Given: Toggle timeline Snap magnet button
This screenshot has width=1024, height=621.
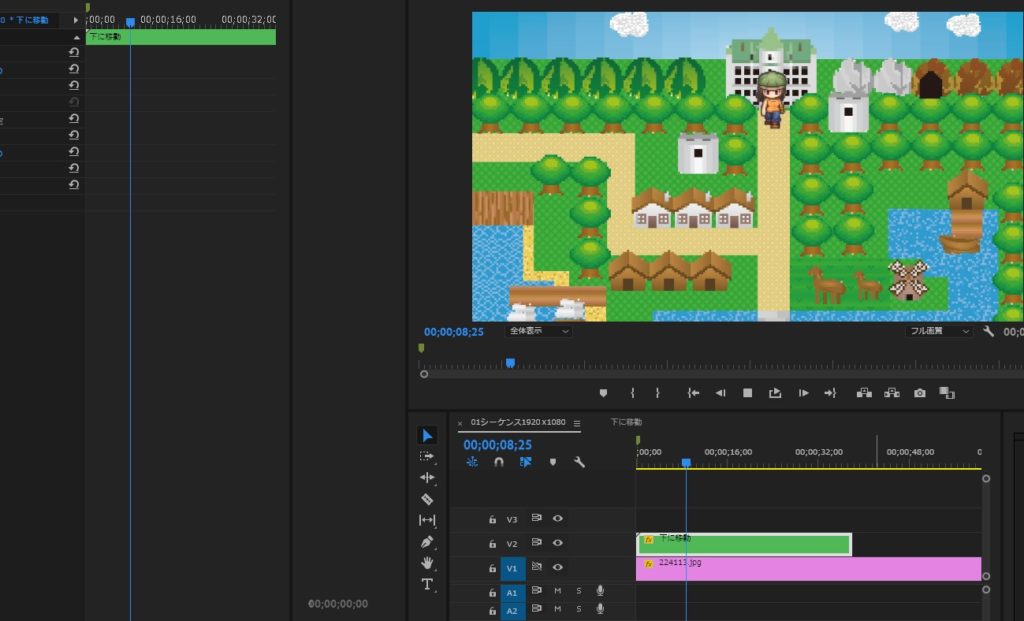Looking at the screenshot, I should 499,462.
